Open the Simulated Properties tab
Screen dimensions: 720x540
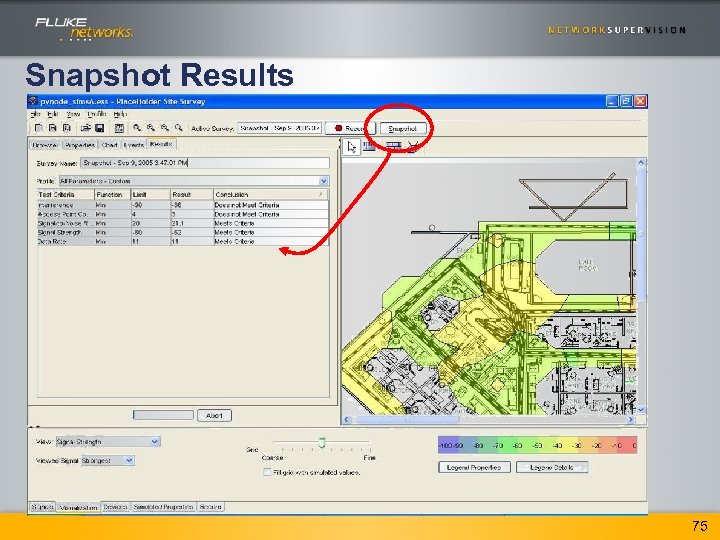coord(163,507)
